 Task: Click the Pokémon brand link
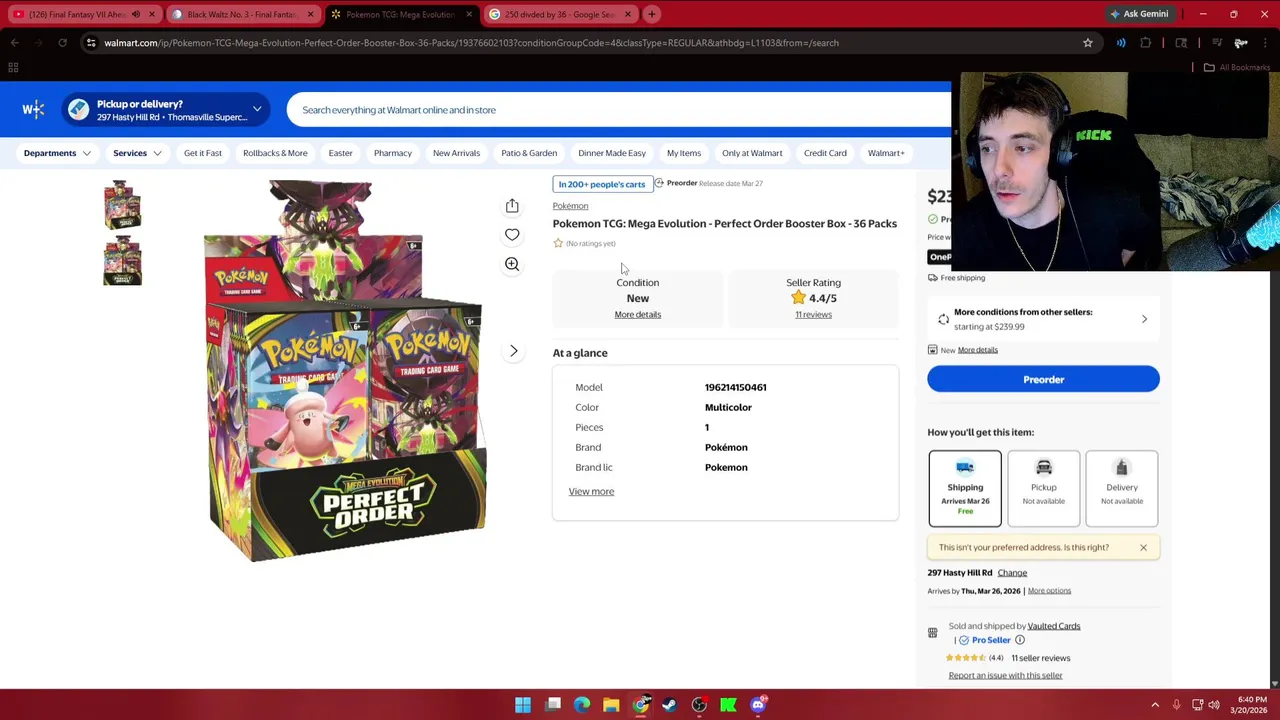tap(570, 206)
